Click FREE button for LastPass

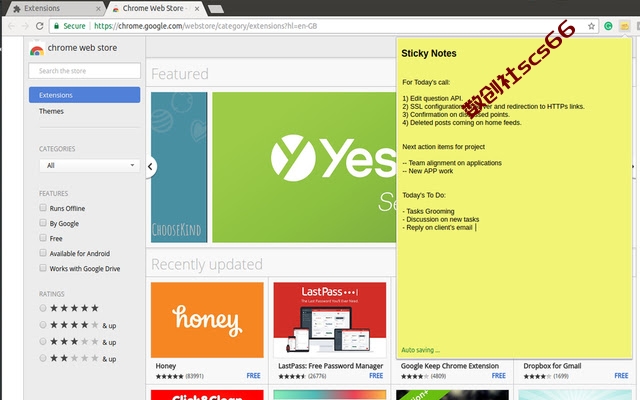pyautogui.click(x=376, y=376)
